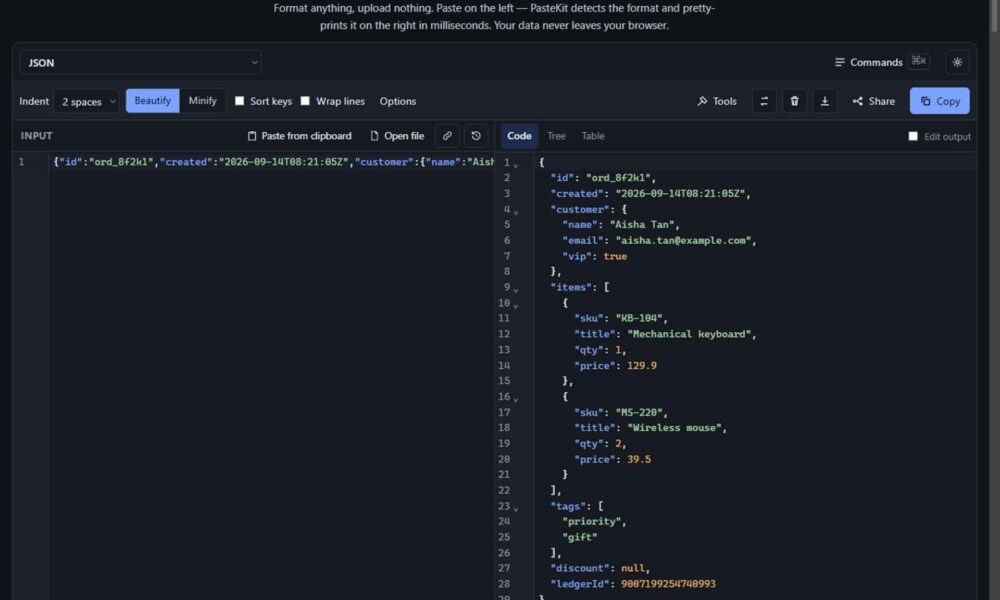Image resolution: width=1000 pixels, height=600 pixels.
Task: Open the Indent 2 spaces dropdown
Action: pyautogui.click(x=87, y=101)
